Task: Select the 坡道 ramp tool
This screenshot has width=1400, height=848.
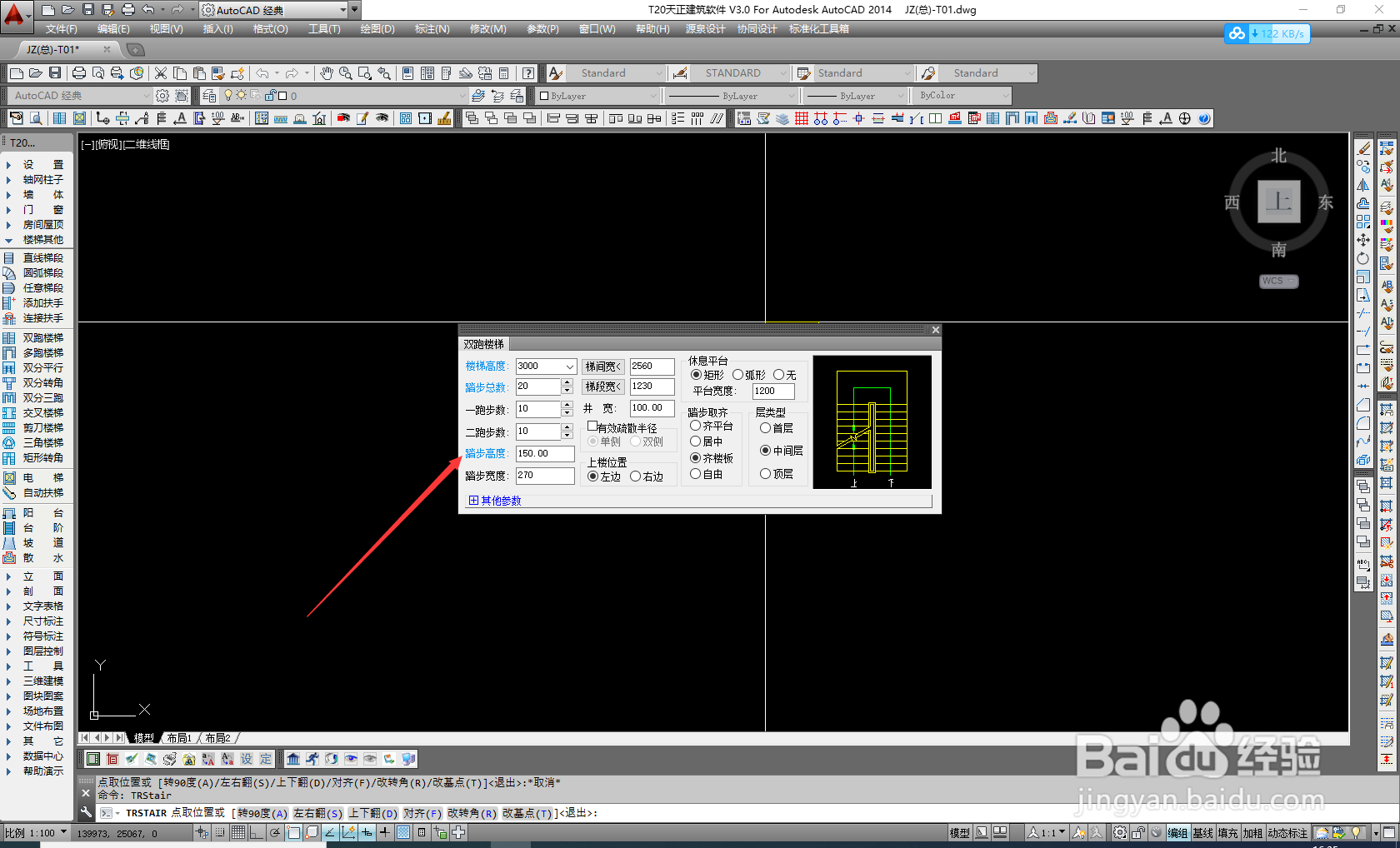Action: pos(34,543)
